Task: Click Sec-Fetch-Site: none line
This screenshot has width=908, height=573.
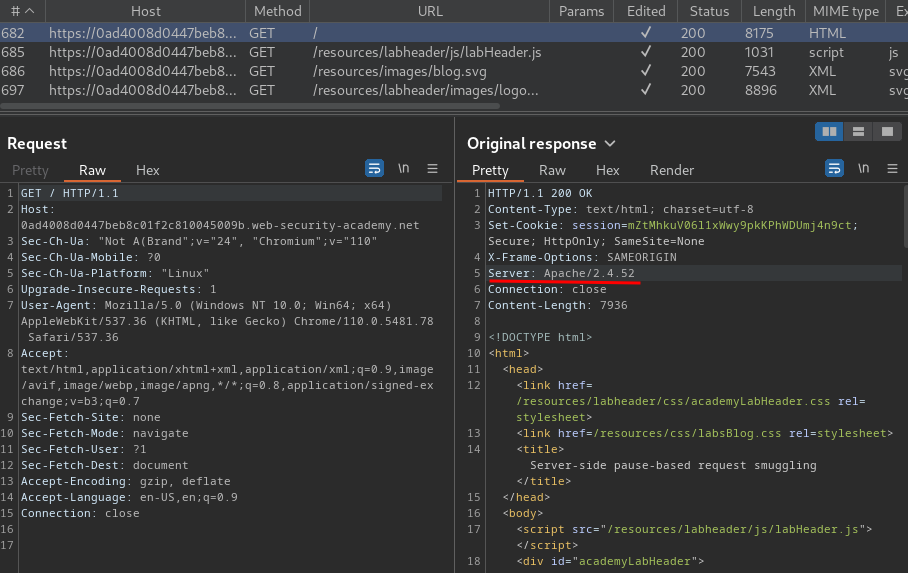Action: pos(90,417)
